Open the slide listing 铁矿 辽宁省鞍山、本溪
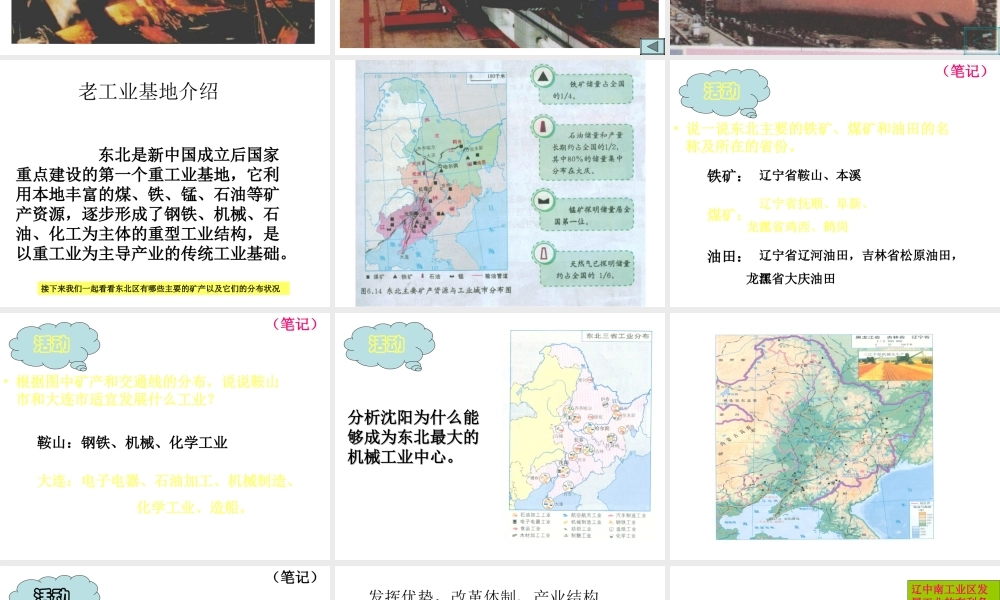The height and width of the screenshot is (600, 1000). point(835,183)
